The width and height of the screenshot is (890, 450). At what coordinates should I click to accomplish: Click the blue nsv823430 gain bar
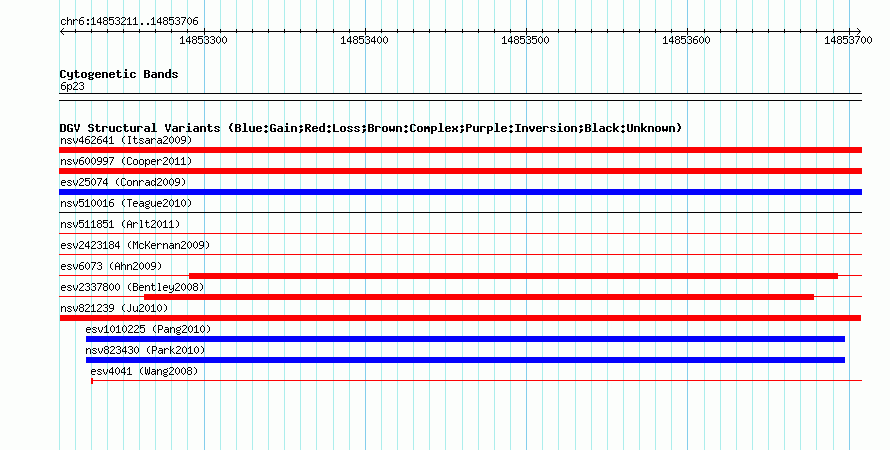465,360
